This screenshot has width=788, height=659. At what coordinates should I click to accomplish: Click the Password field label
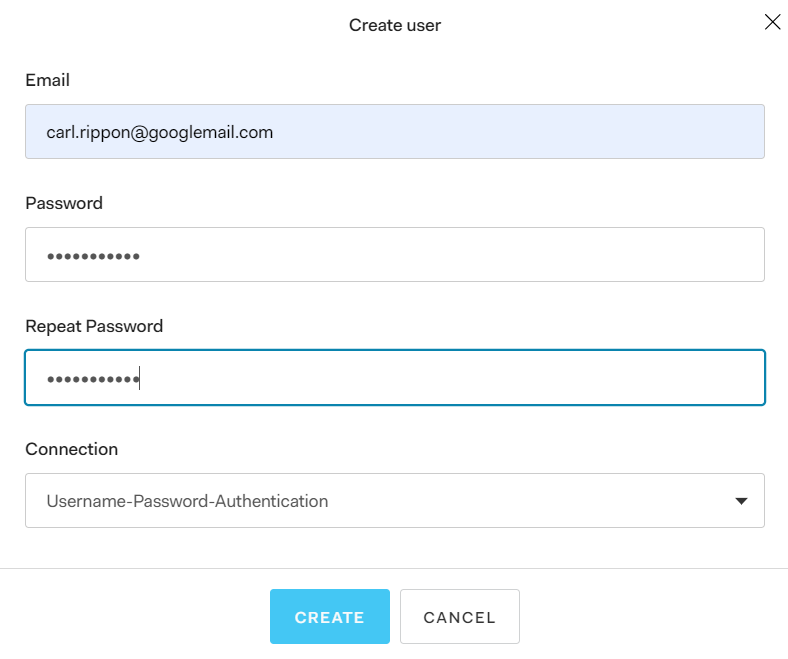point(64,203)
